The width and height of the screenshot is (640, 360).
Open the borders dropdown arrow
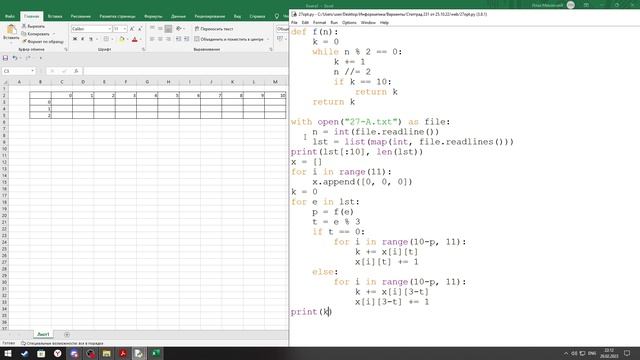tap(112, 39)
